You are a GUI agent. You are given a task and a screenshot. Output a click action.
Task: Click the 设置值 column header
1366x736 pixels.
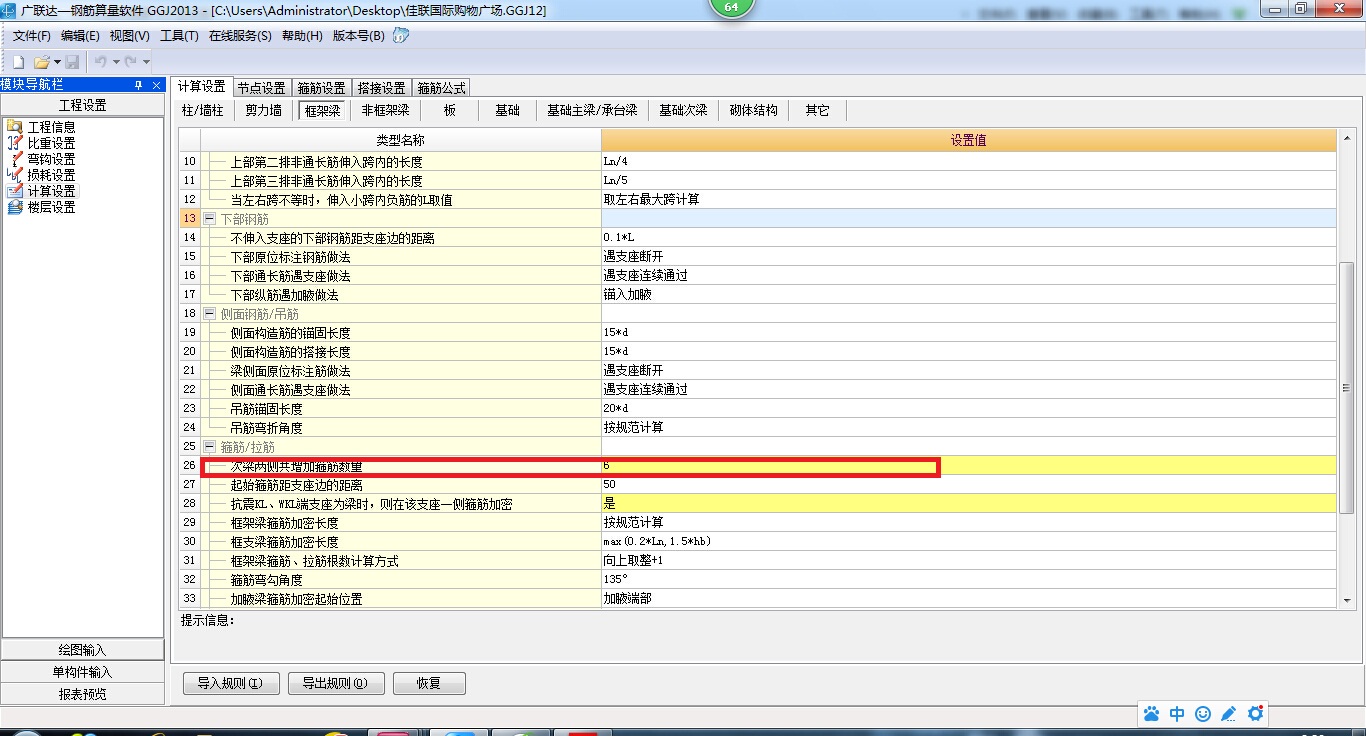click(968, 140)
